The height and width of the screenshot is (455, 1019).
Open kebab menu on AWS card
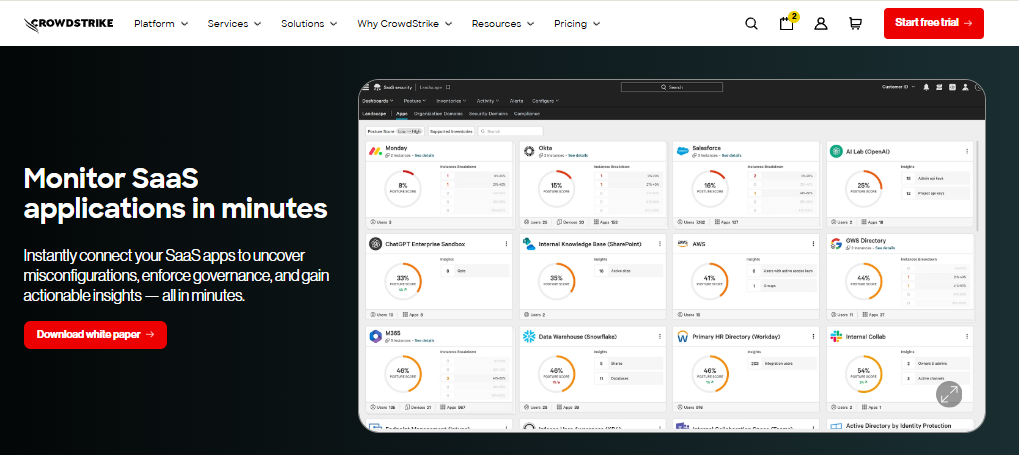tap(813, 244)
